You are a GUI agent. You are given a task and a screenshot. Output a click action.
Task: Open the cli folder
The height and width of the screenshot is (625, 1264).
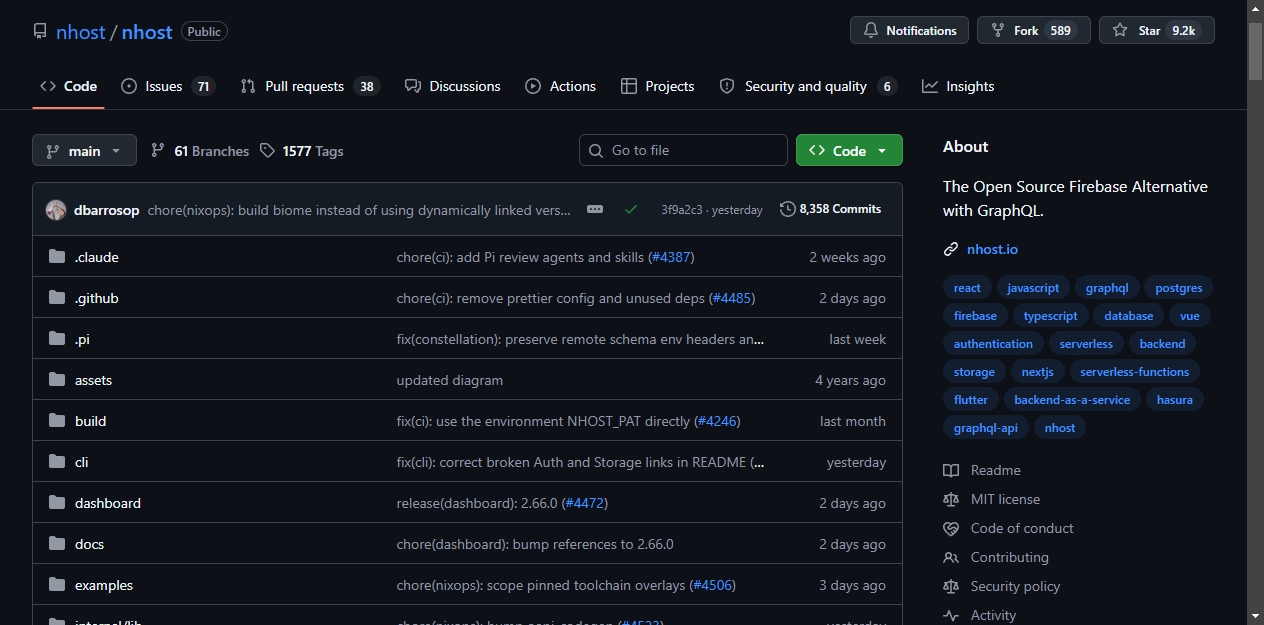82,462
